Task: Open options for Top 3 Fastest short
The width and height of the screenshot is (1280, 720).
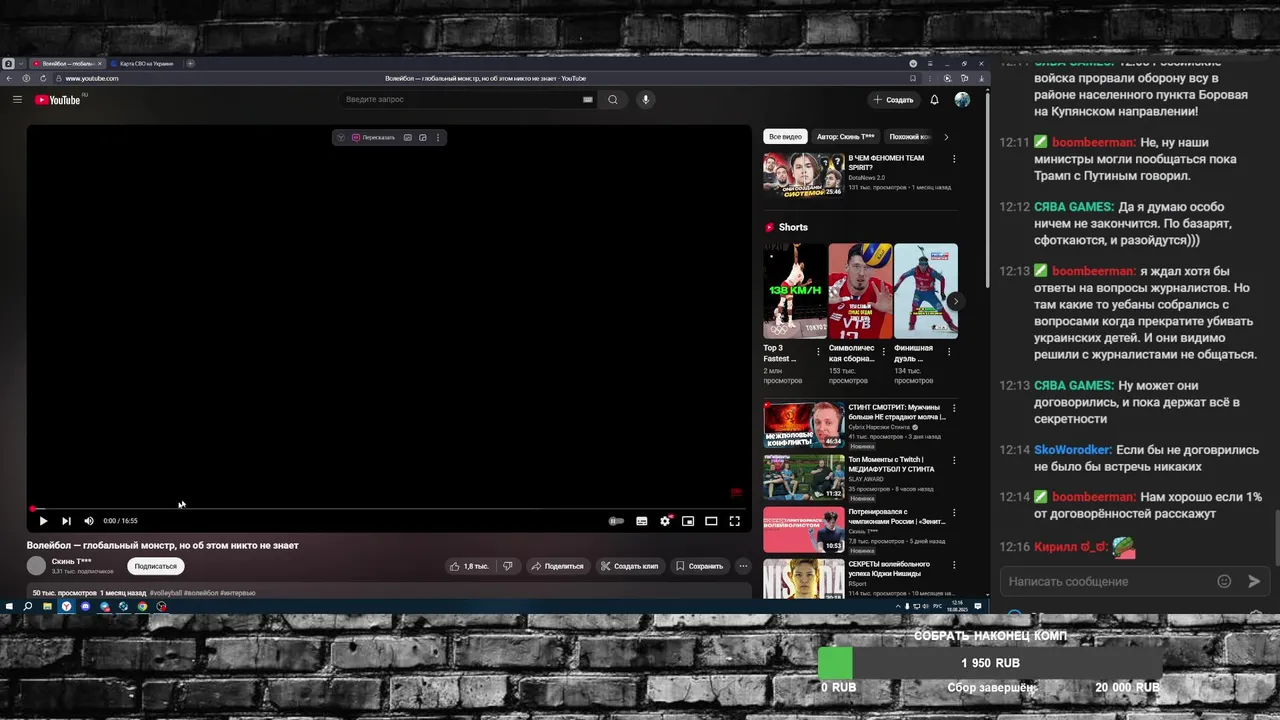Action: tap(818, 352)
